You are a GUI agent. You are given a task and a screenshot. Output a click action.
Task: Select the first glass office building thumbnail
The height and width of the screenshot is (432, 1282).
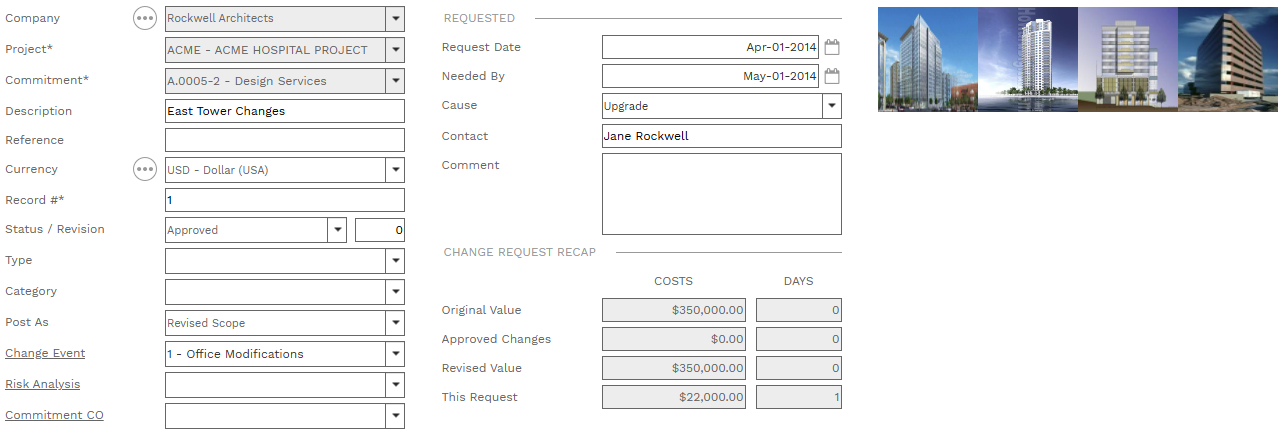coord(927,59)
